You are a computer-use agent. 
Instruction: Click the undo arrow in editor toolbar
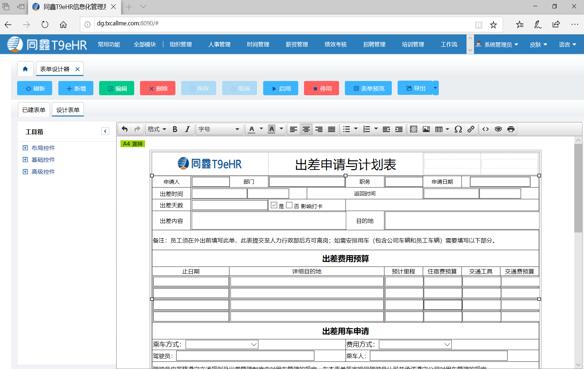tap(125, 129)
